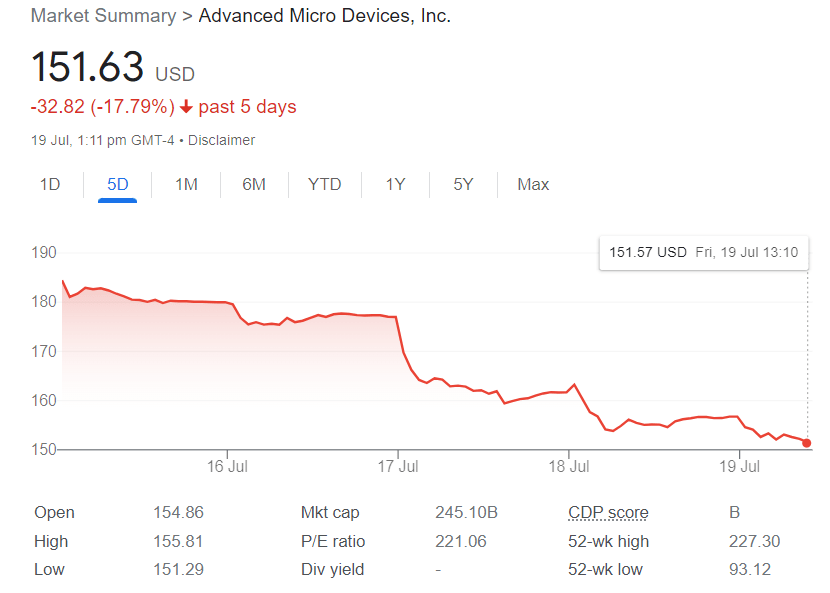
Task: Click the 19 Jul axis label
Action: [739, 466]
